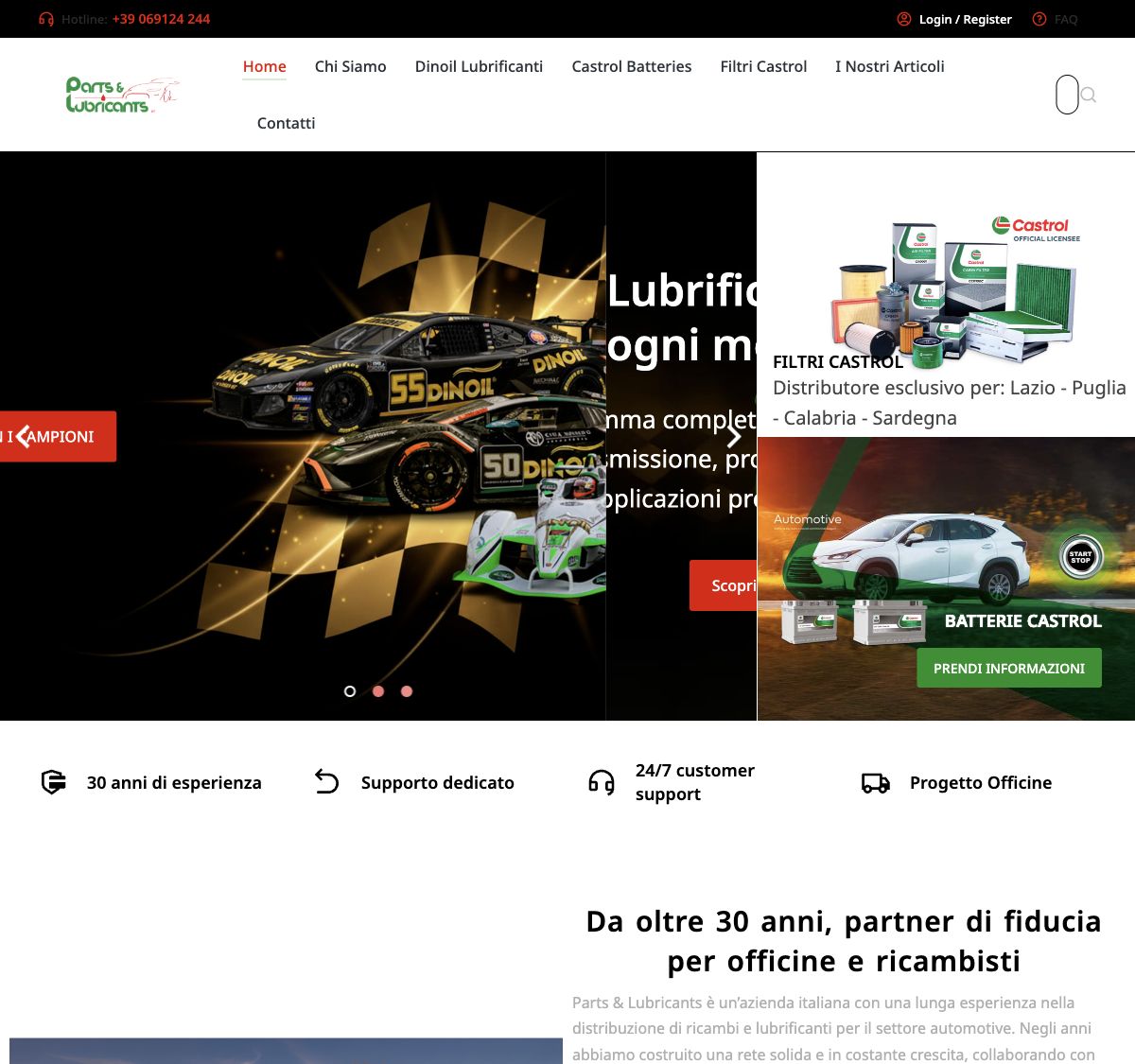Click the red Scopri button
The height and width of the screenshot is (1064, 1135).
tap(724, 585)
